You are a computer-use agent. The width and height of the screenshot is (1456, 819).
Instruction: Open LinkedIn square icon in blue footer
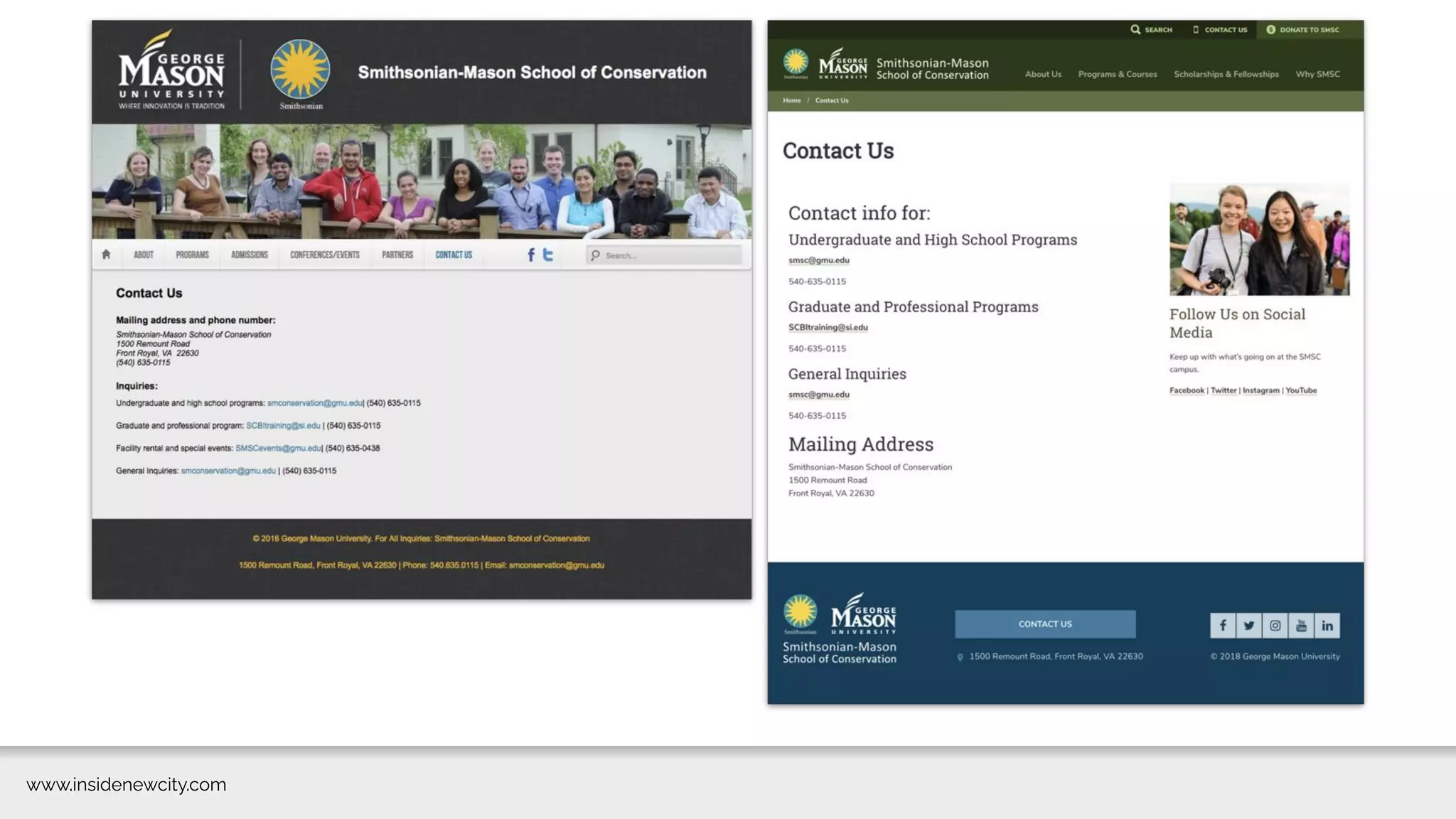pyautogui.click(x=1327, y=626)
